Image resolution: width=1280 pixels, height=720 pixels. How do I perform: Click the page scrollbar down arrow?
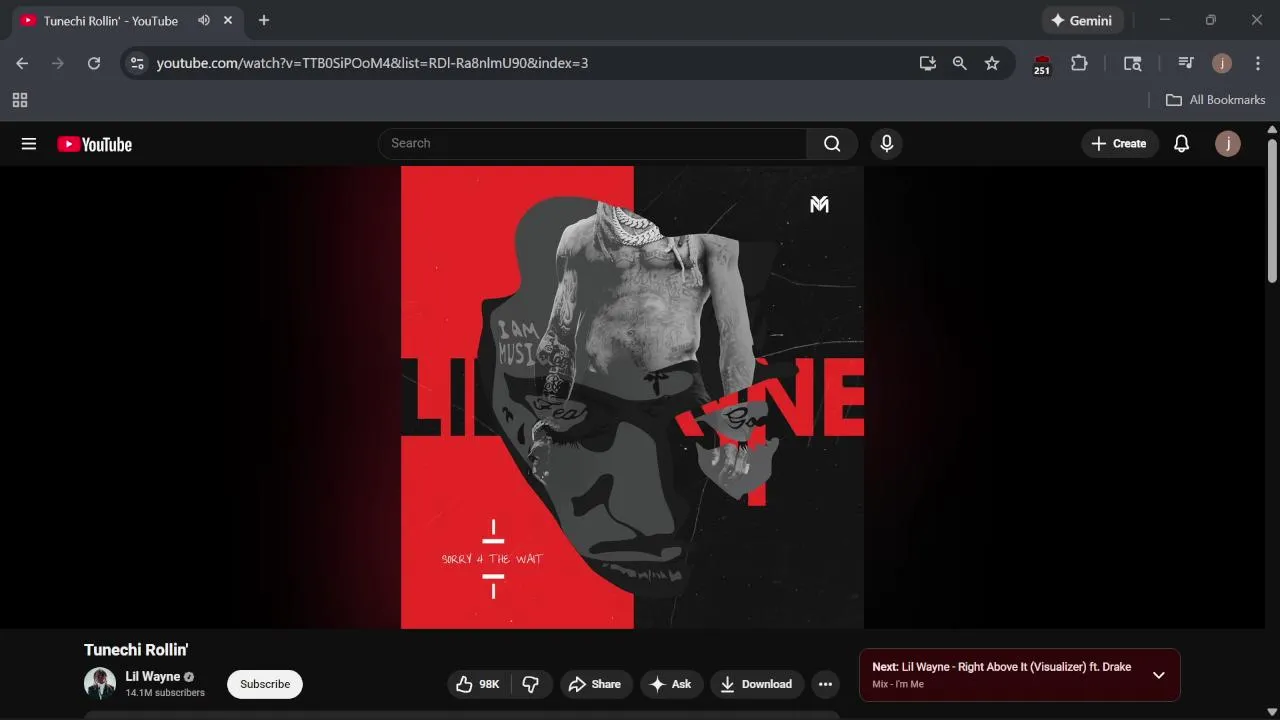coord(1272,712)
